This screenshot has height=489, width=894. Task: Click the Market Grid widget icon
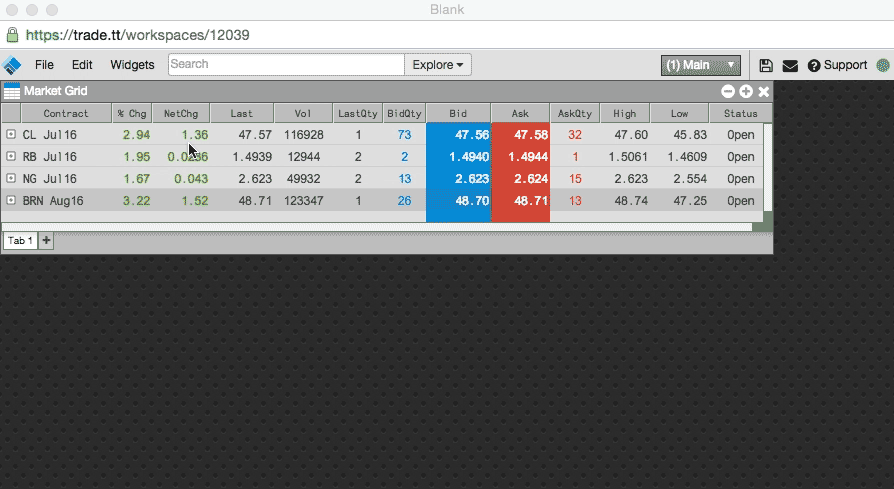click(x=12, y=91)
